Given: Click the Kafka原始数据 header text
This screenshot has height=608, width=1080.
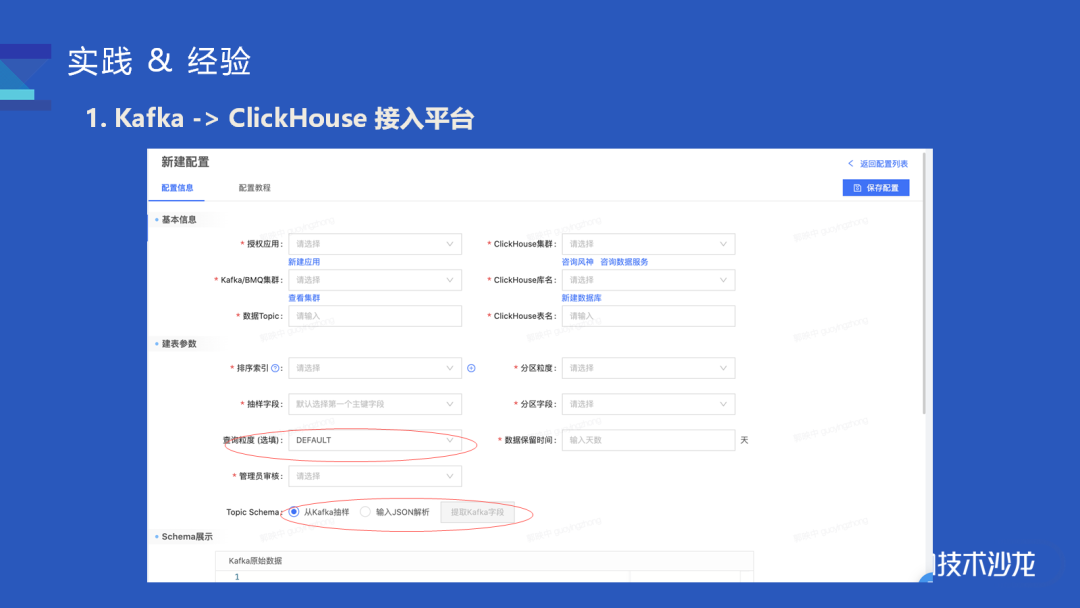Looking at the screenshot, I should point(255,561).
